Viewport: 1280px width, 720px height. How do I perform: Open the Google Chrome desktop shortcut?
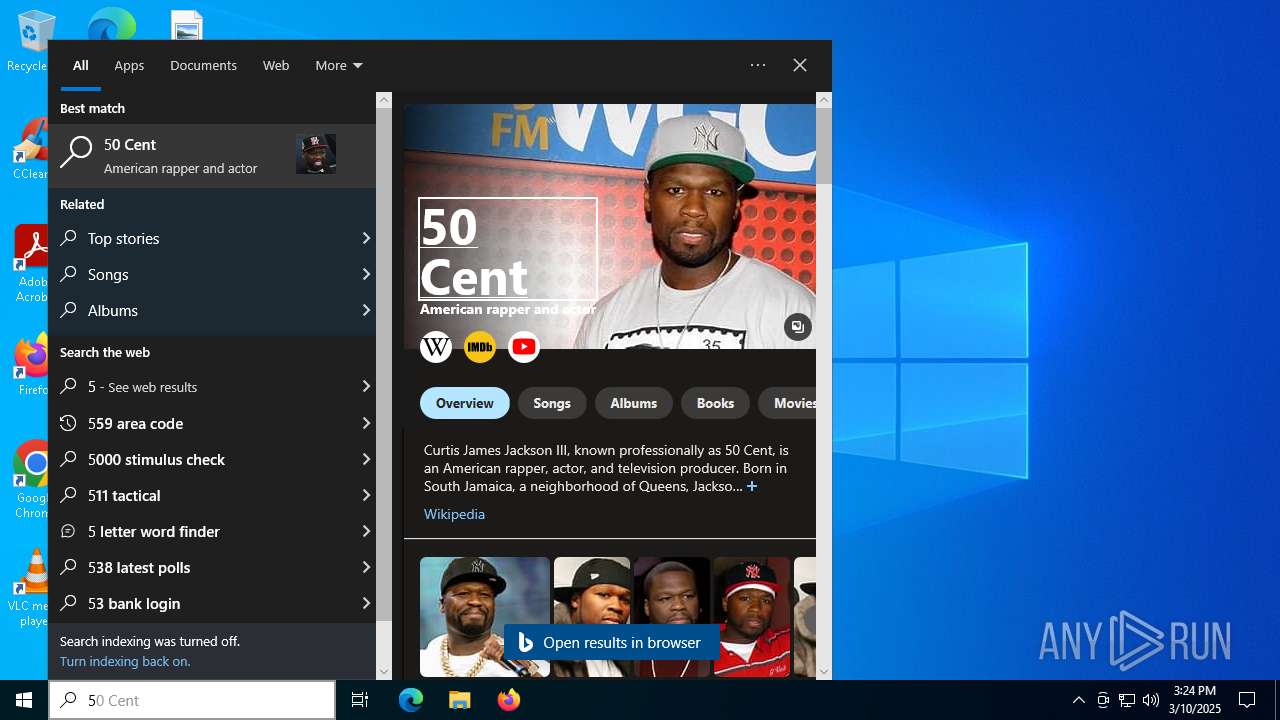pos(31,480)
